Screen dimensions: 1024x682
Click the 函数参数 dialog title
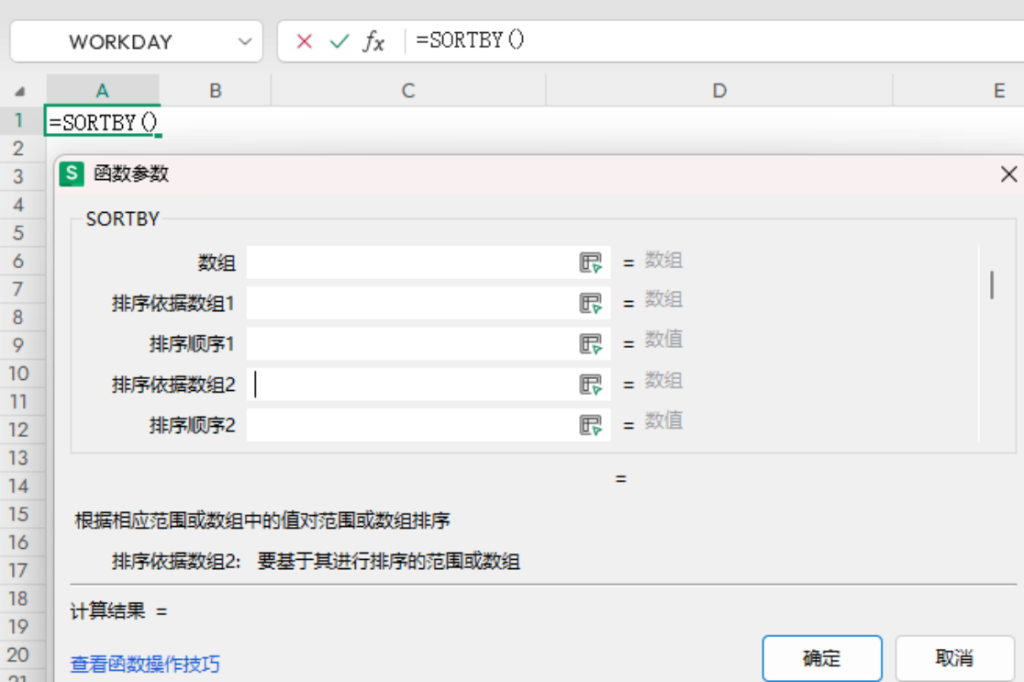coord(131,174)
